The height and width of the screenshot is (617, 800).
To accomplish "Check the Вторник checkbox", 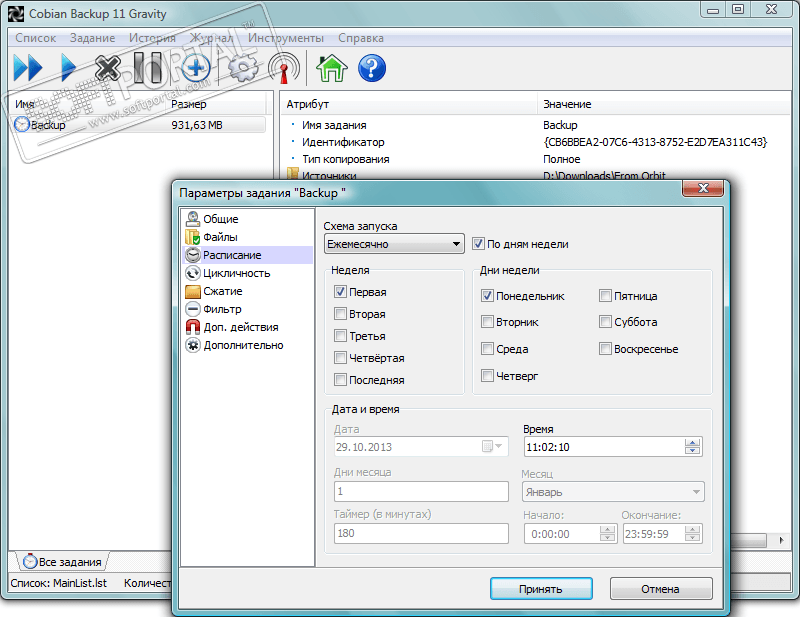I will 487,322.
